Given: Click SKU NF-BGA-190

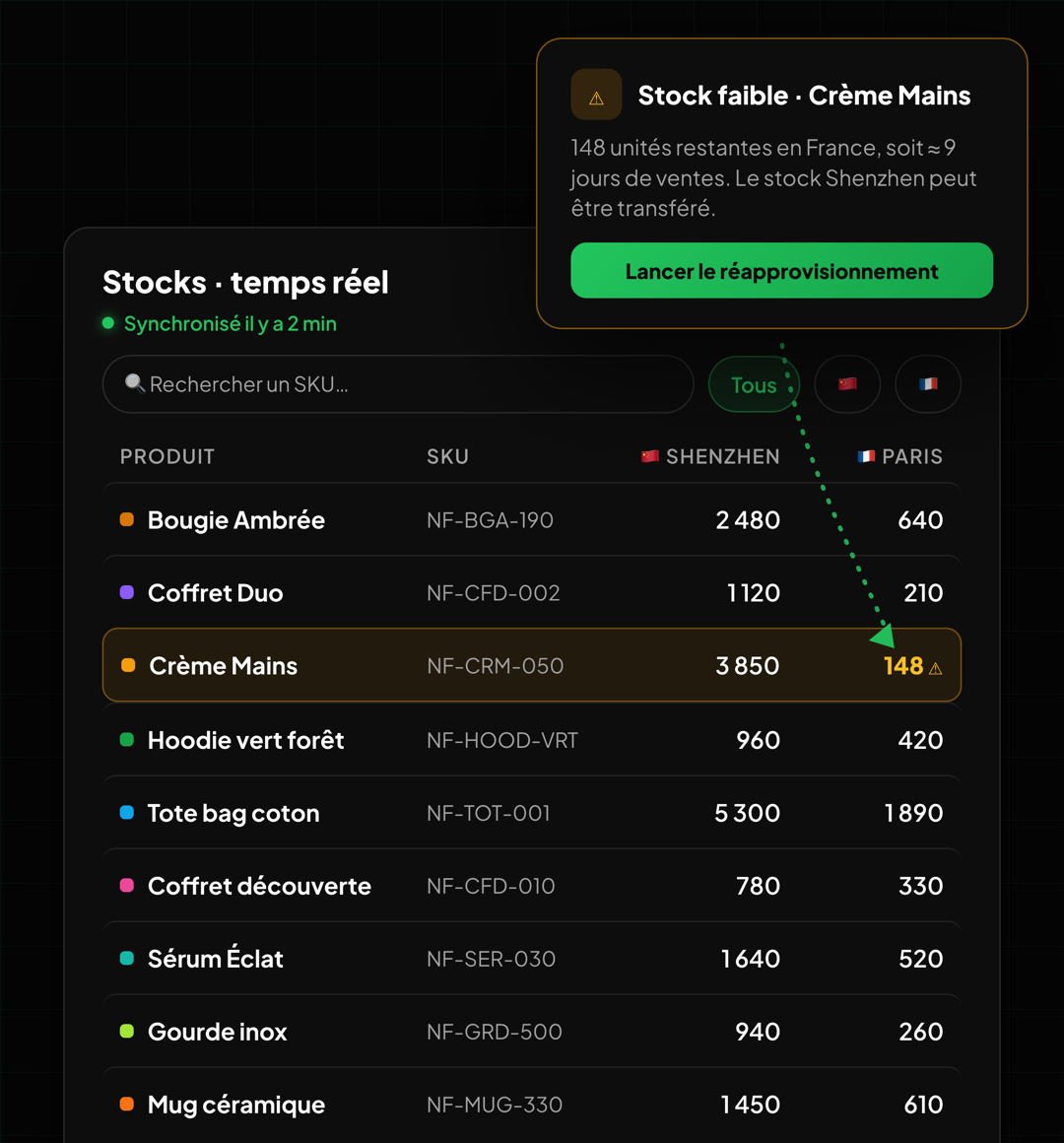Looking at the screenshot, I should (490, 519).
